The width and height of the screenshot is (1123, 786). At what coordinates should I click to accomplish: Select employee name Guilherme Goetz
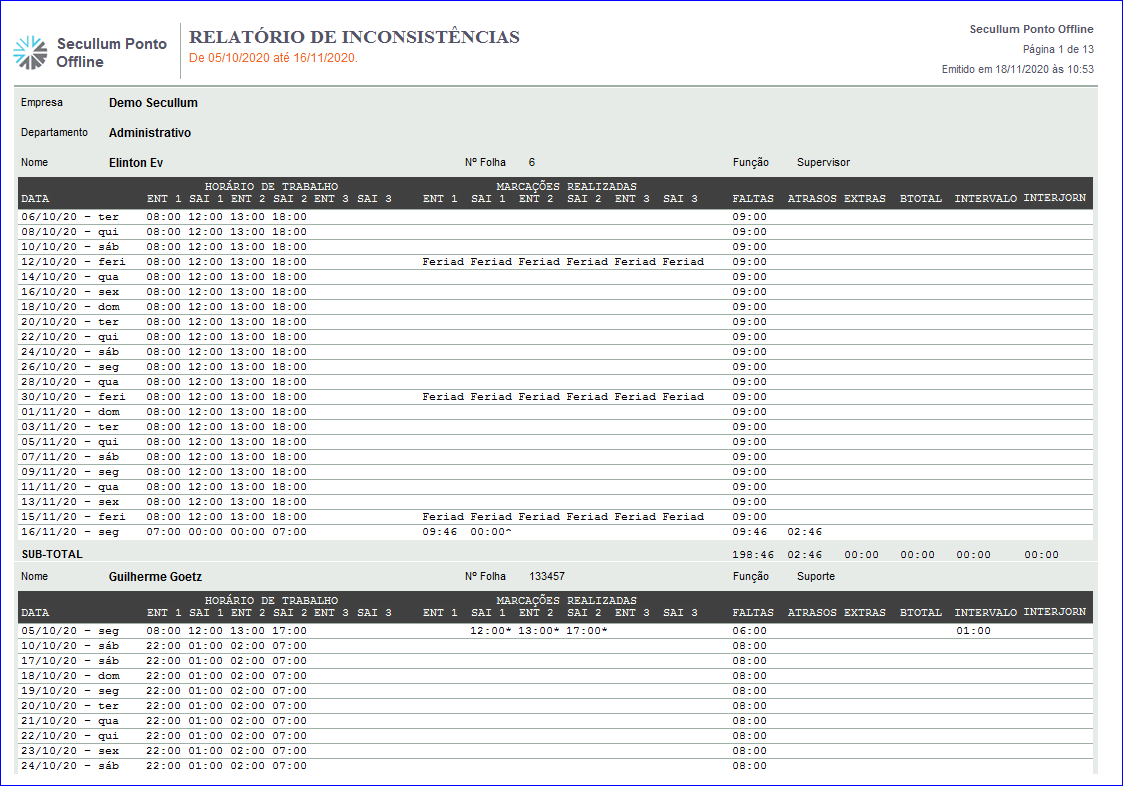[x=155, y=577]
